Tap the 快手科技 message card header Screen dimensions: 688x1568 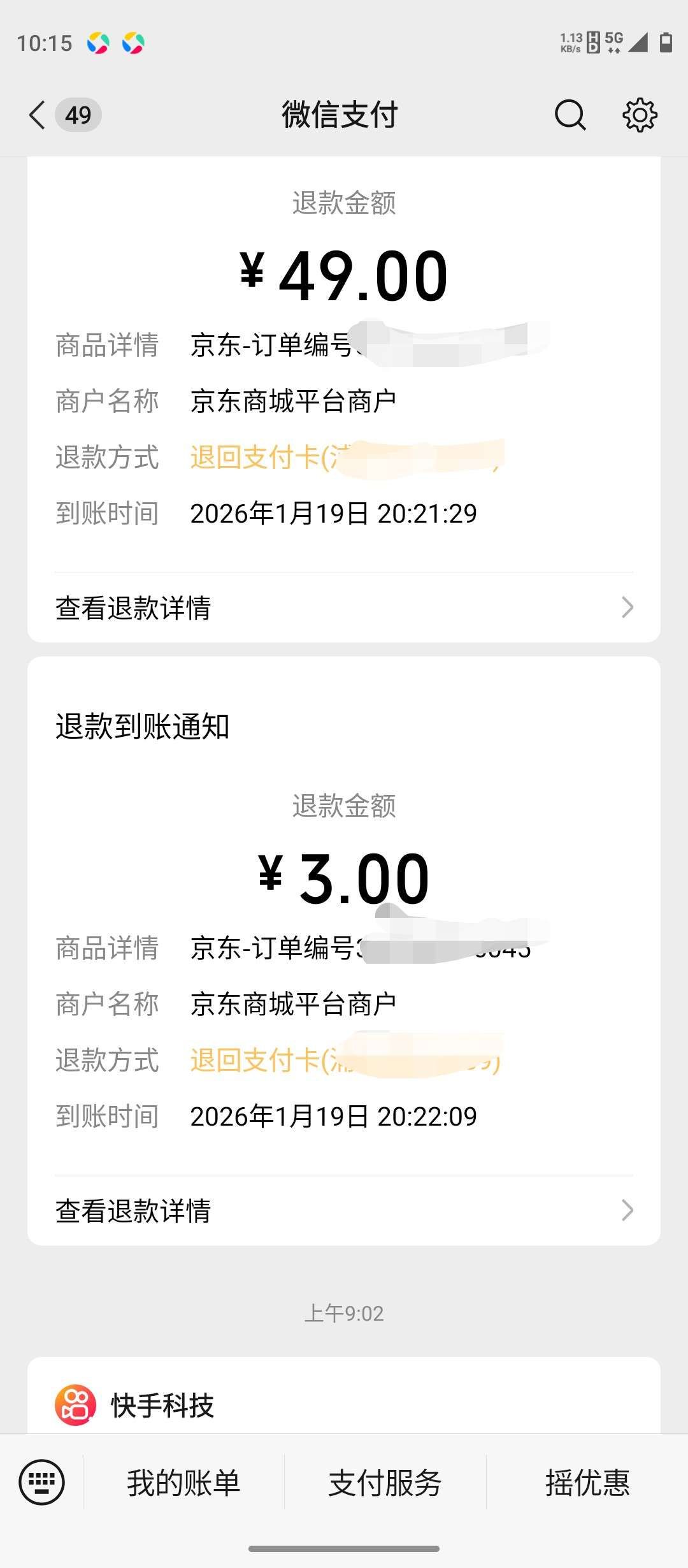(x=162, y=1405)
